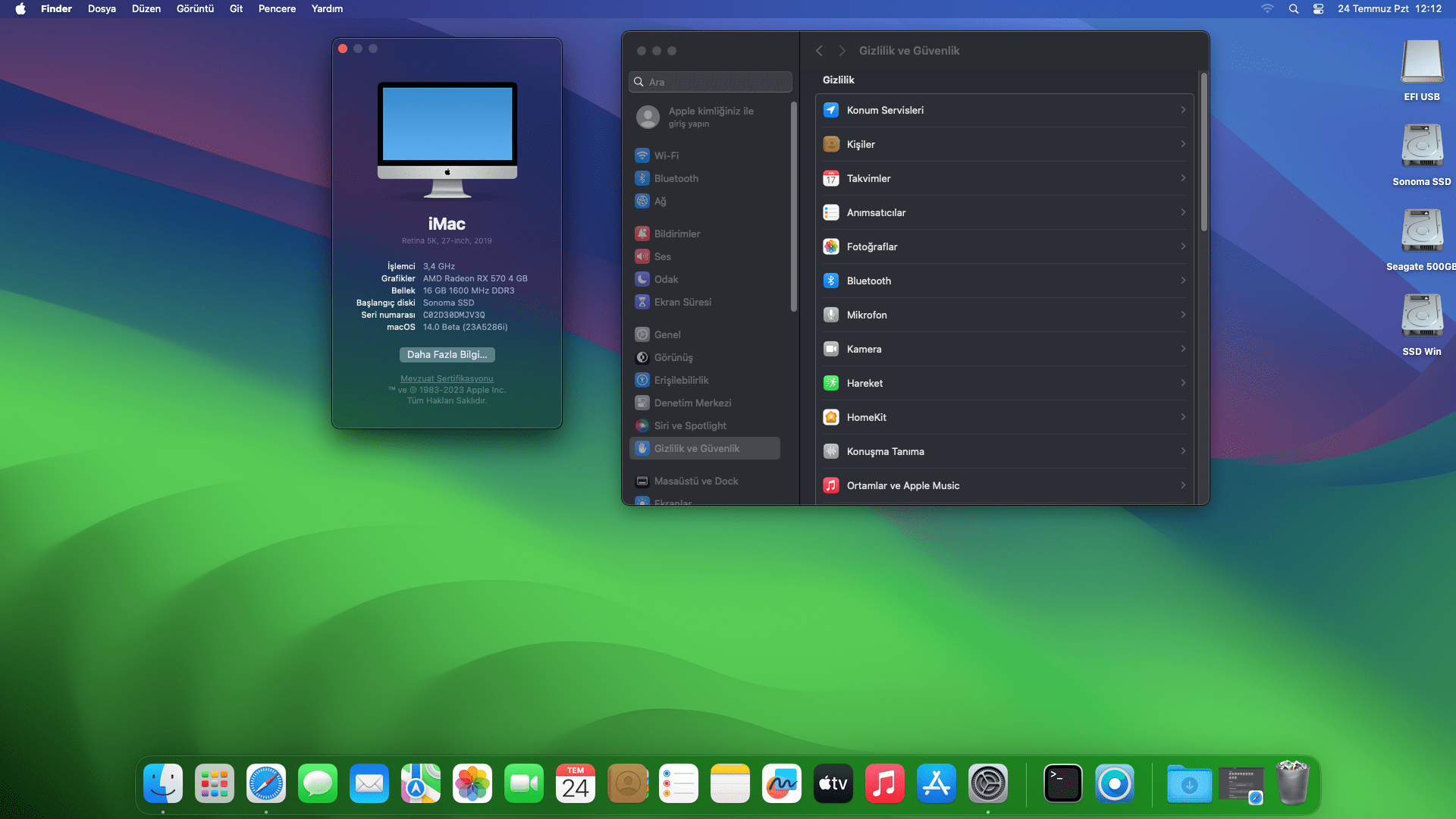The width and height of the screenshot is (1456, 819).
Task: Launch Safari from the Dock
Action: click(266, 784)
